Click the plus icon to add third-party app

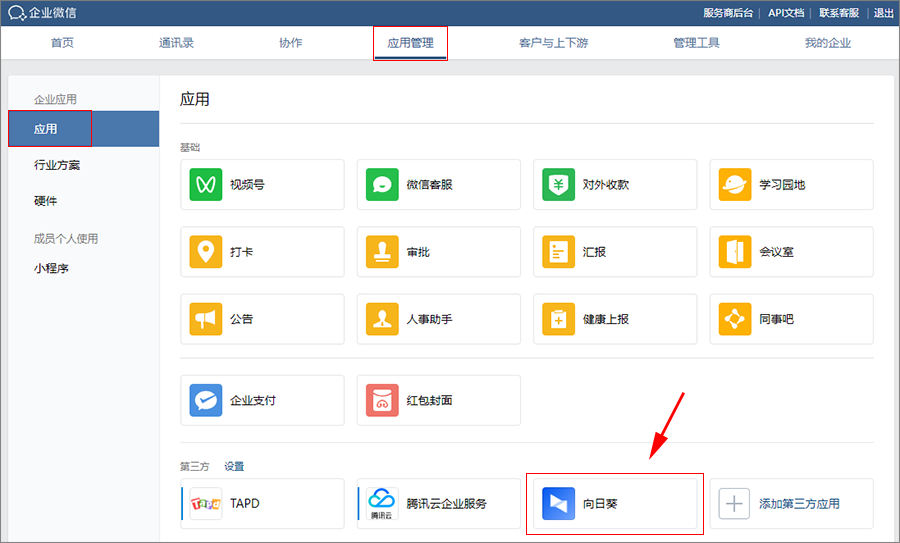coord(735,503)
